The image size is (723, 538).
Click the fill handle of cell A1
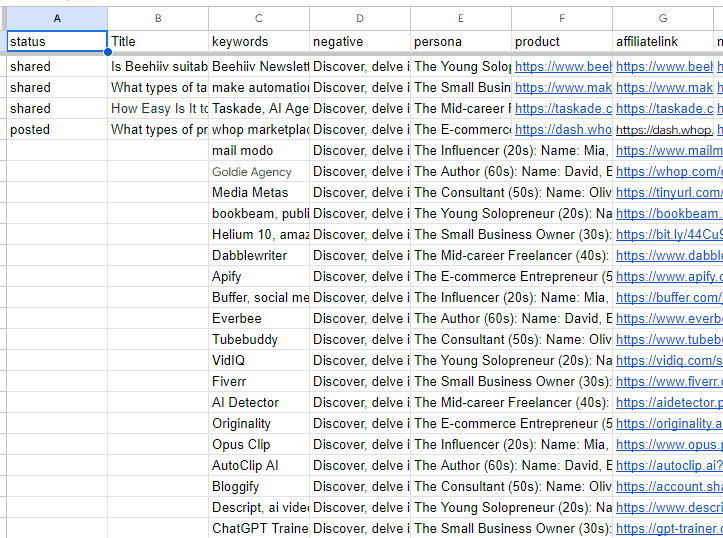pyautogui.click(x=107, y=52)
